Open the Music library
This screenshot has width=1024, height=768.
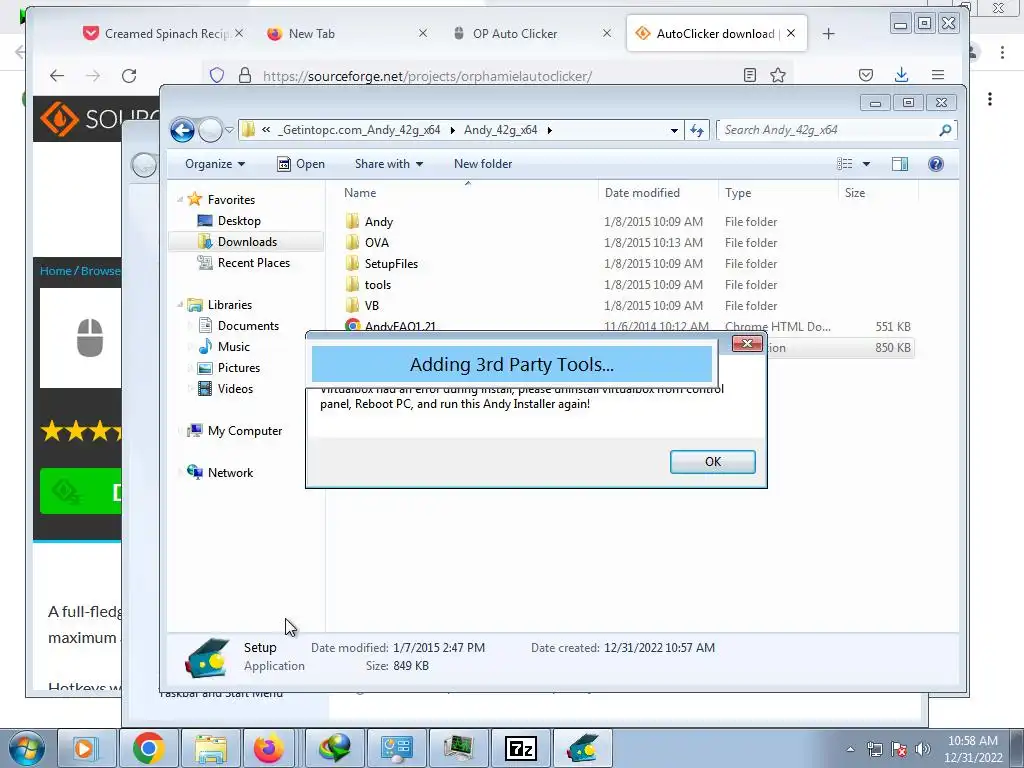[234, 346]
